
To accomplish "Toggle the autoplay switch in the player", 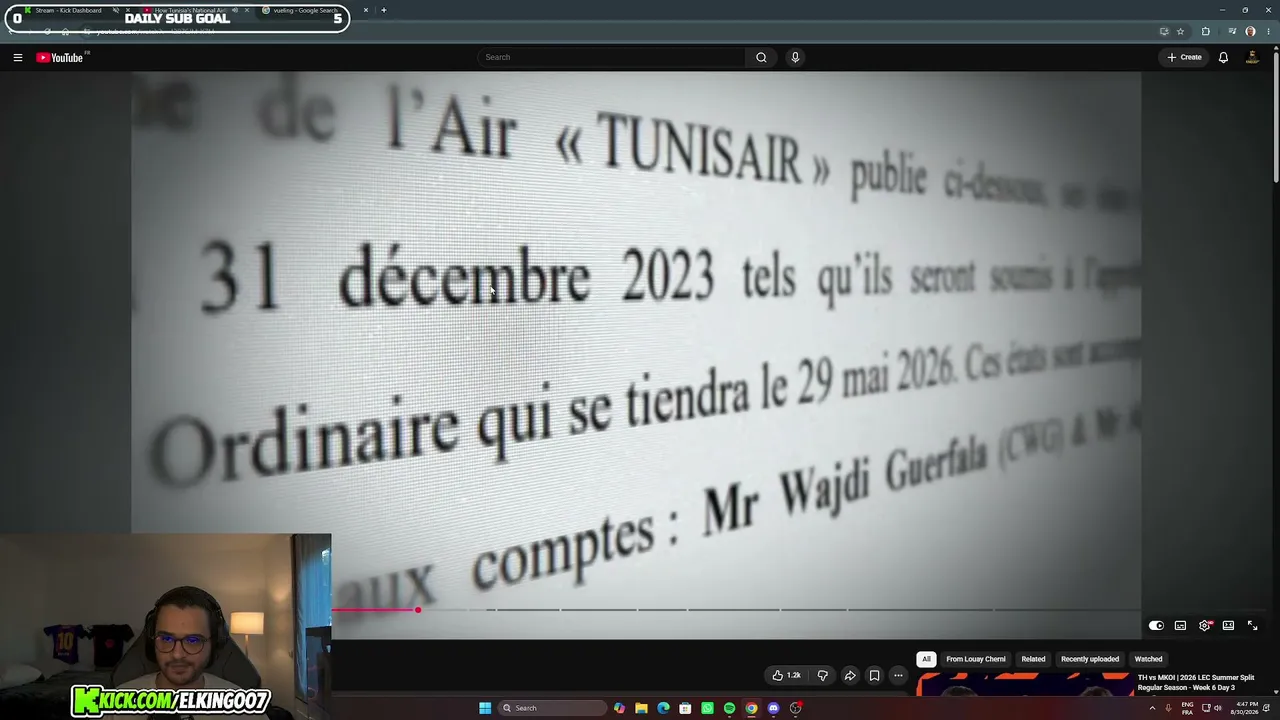I will [x=1156, y=625].
